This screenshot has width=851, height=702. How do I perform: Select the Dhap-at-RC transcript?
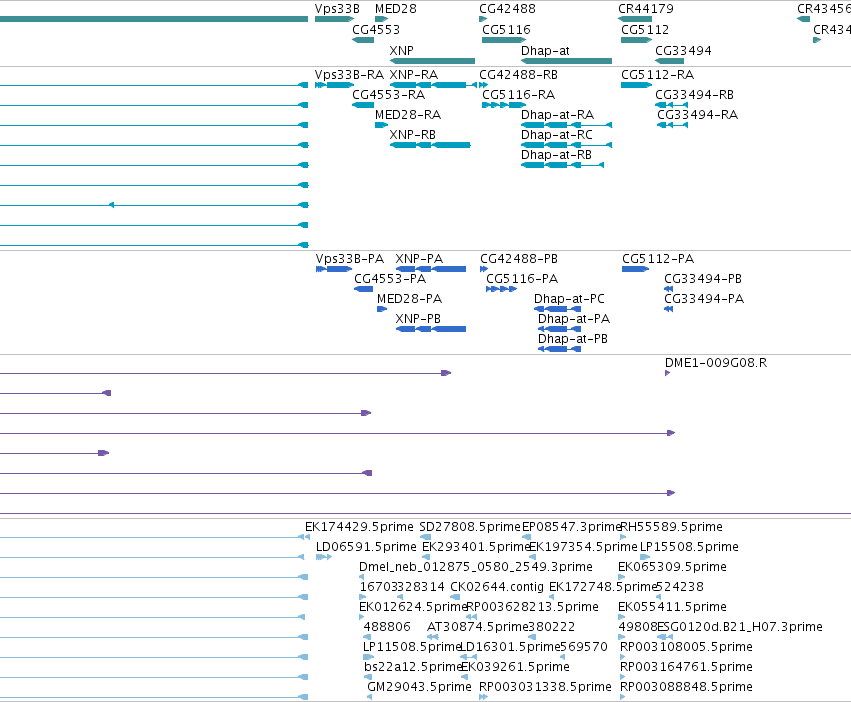pos(567,145)
